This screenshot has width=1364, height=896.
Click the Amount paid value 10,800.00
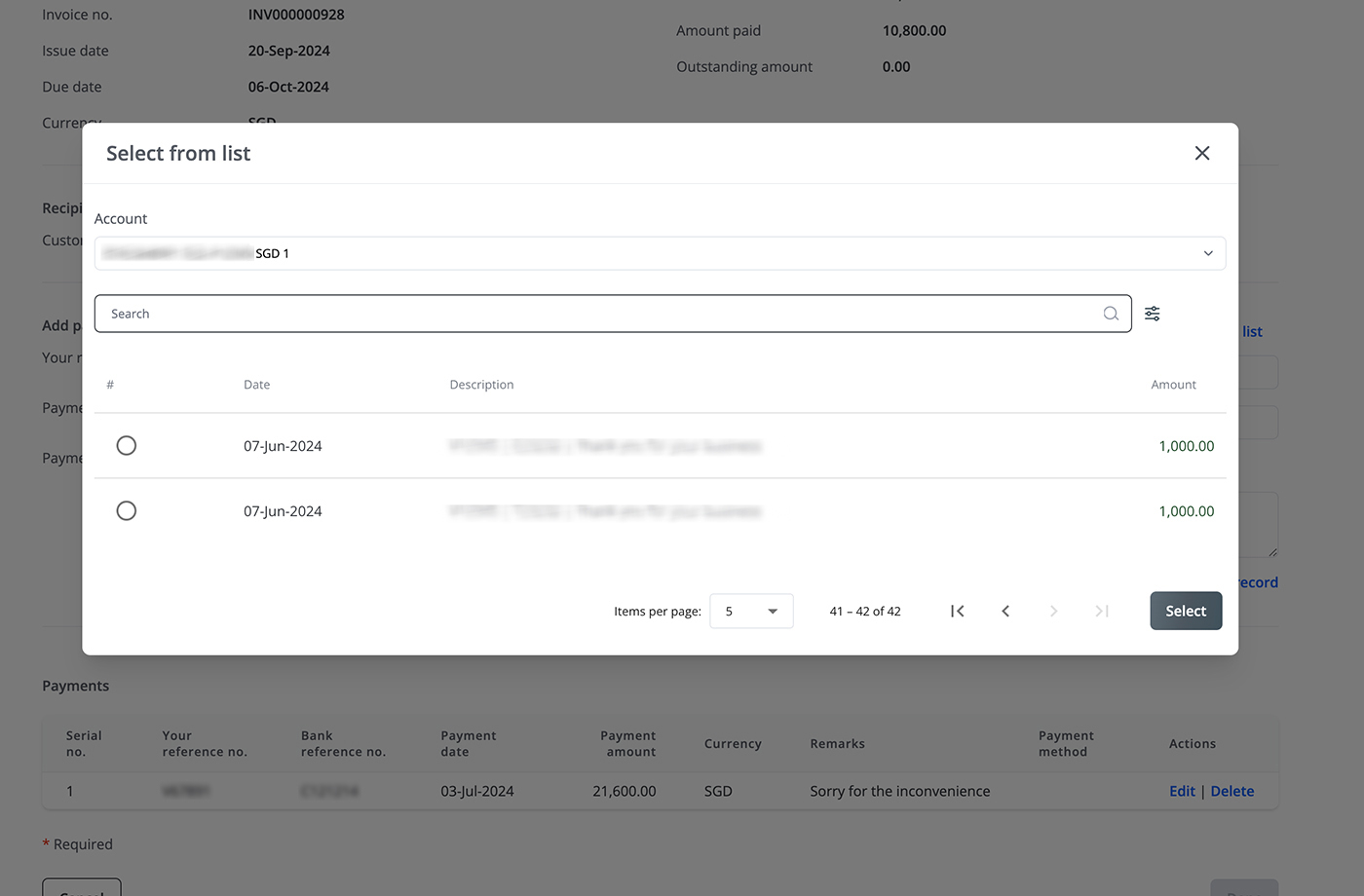(x=914, y=30)
